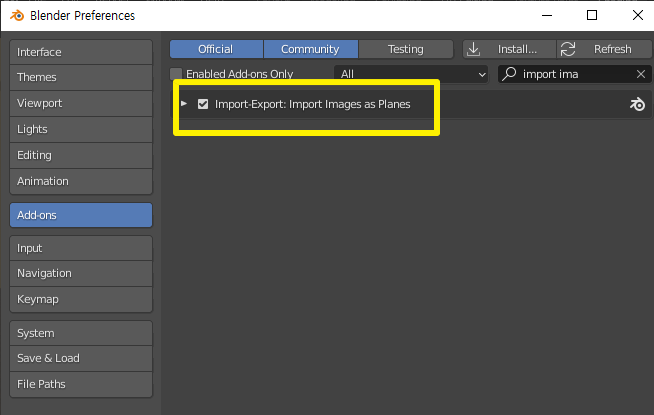Open the Input preferences section
Viewport: 654px width, 415px height.
tap(81, 248)
